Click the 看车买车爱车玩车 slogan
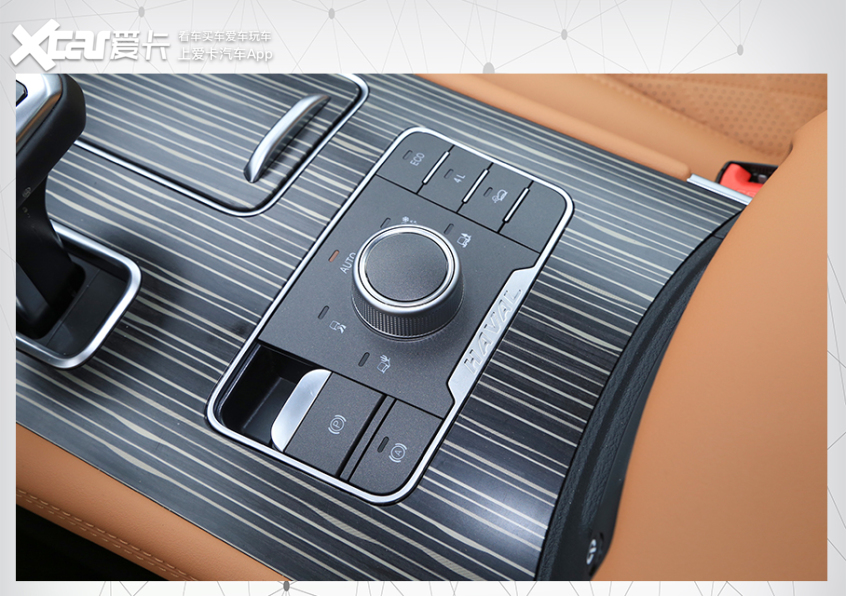 click(225, 36)
